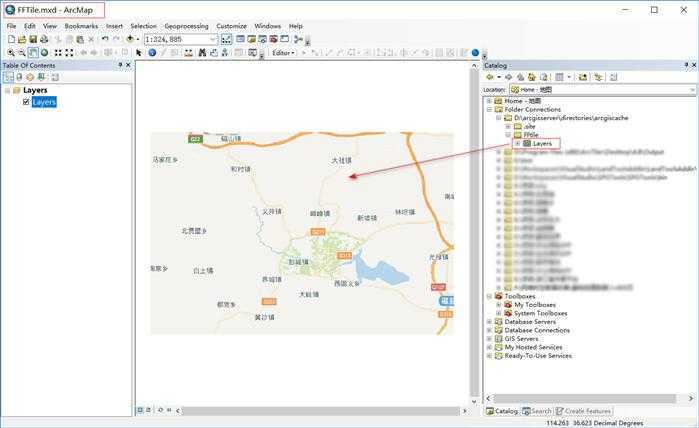Expand the GIS Servers node
The height and width of the screenshot is (428, 699).
tap(489, 338)
